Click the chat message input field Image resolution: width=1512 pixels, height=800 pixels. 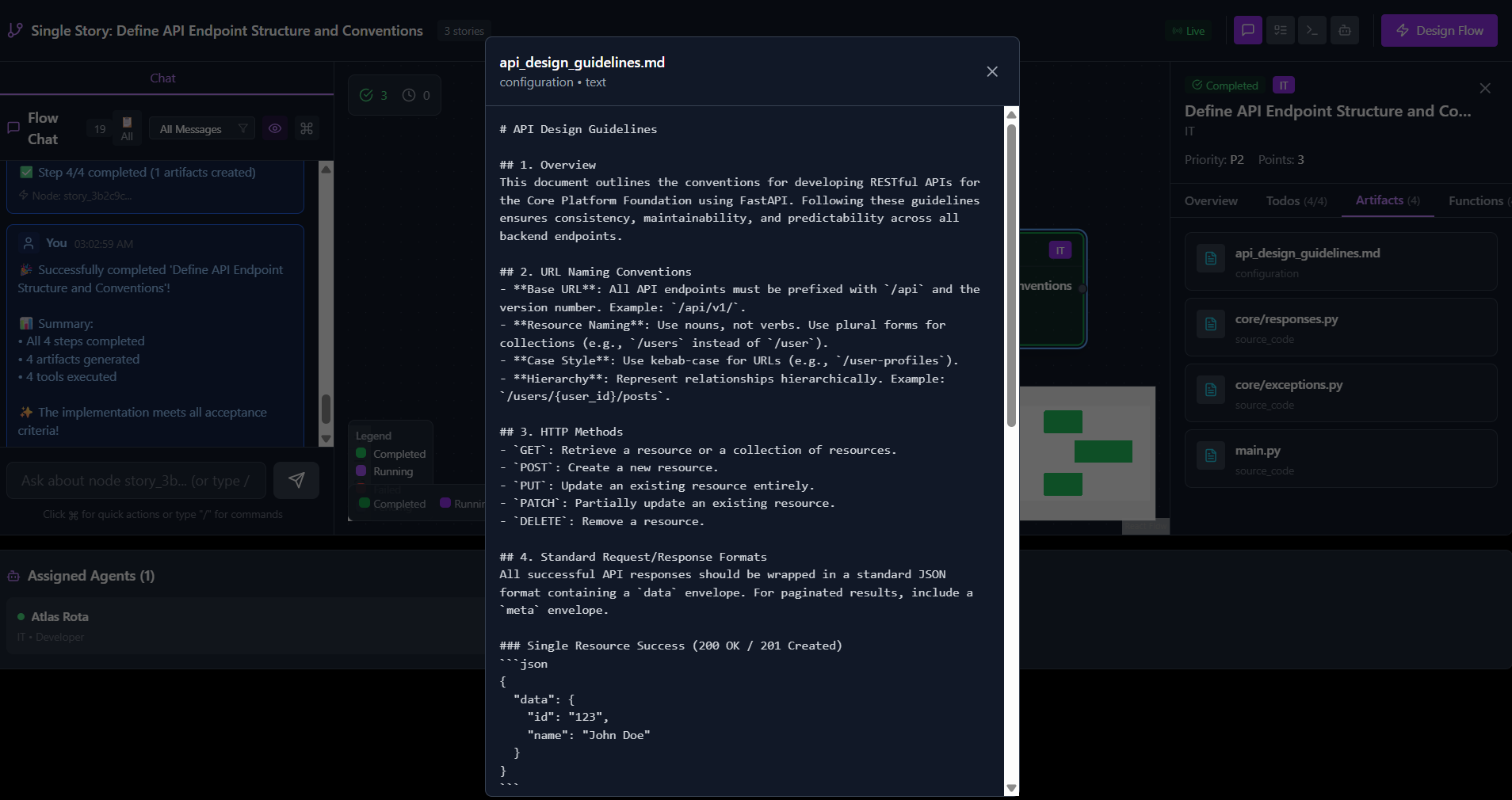136,480
